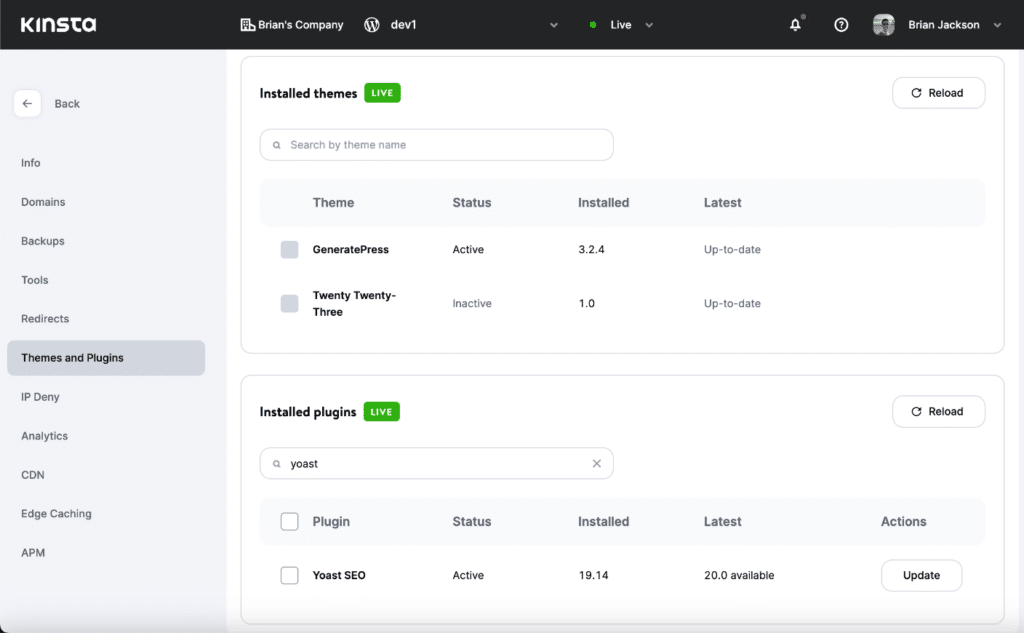Click Brian Jackson's avatar picture

pyautogui.click(x=884, y=25)
